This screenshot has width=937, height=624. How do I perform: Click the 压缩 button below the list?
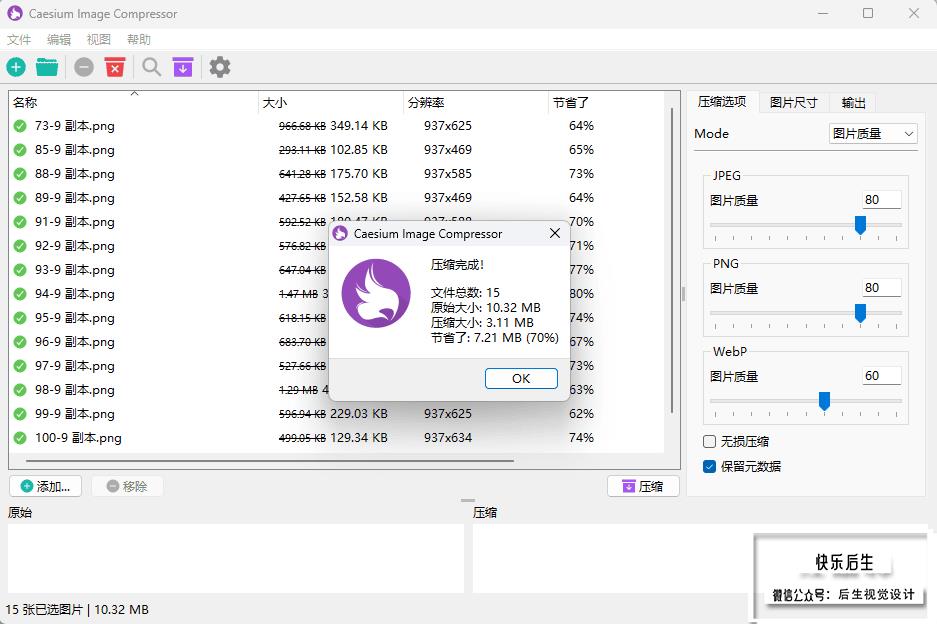pos(643,487)
